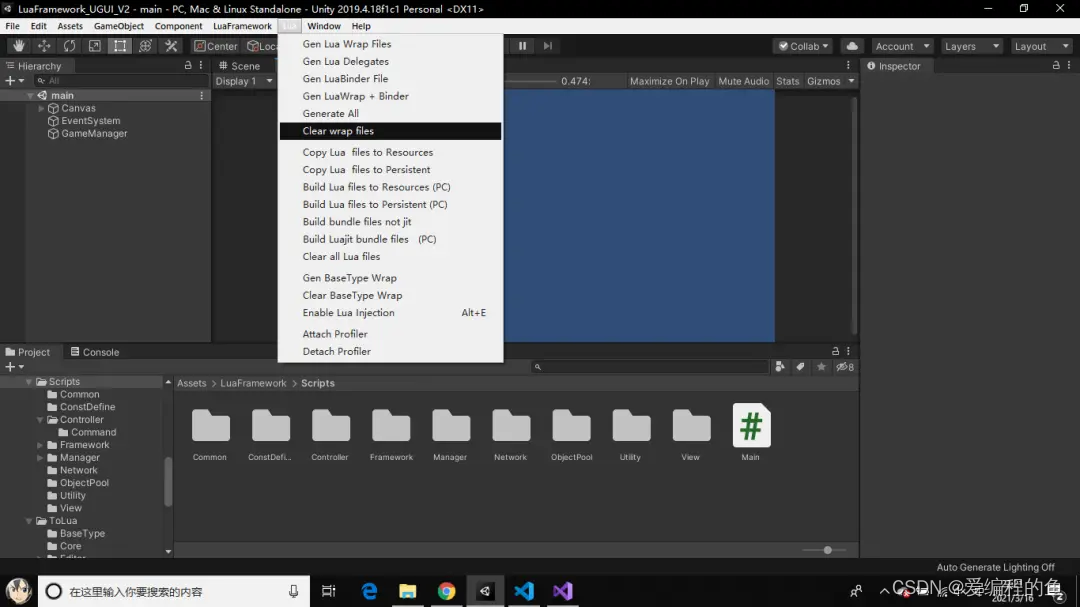Select the Rotate tool
Viewport: 1080px width, 607px height.
(68, 45)
